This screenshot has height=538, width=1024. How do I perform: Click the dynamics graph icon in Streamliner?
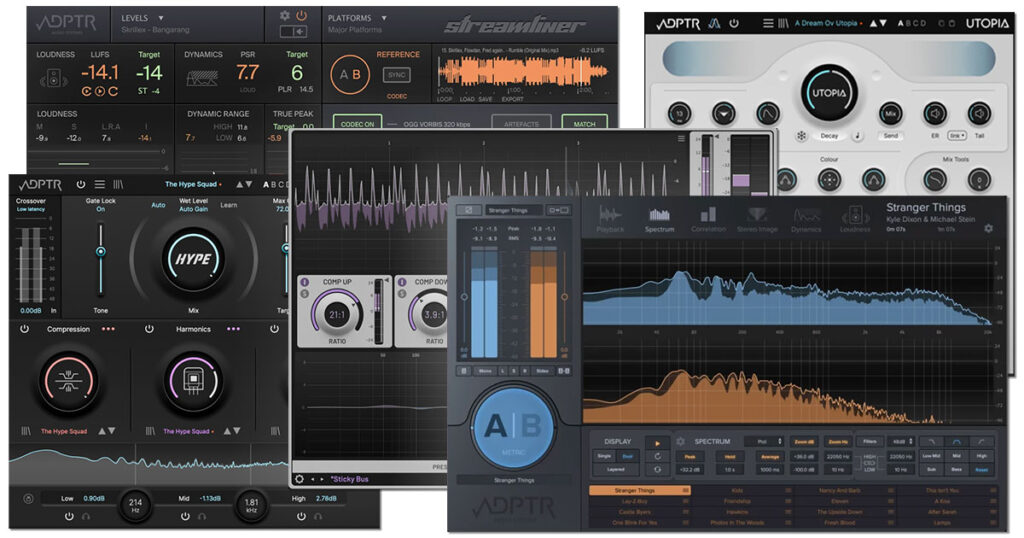click(x=202, y=78)
